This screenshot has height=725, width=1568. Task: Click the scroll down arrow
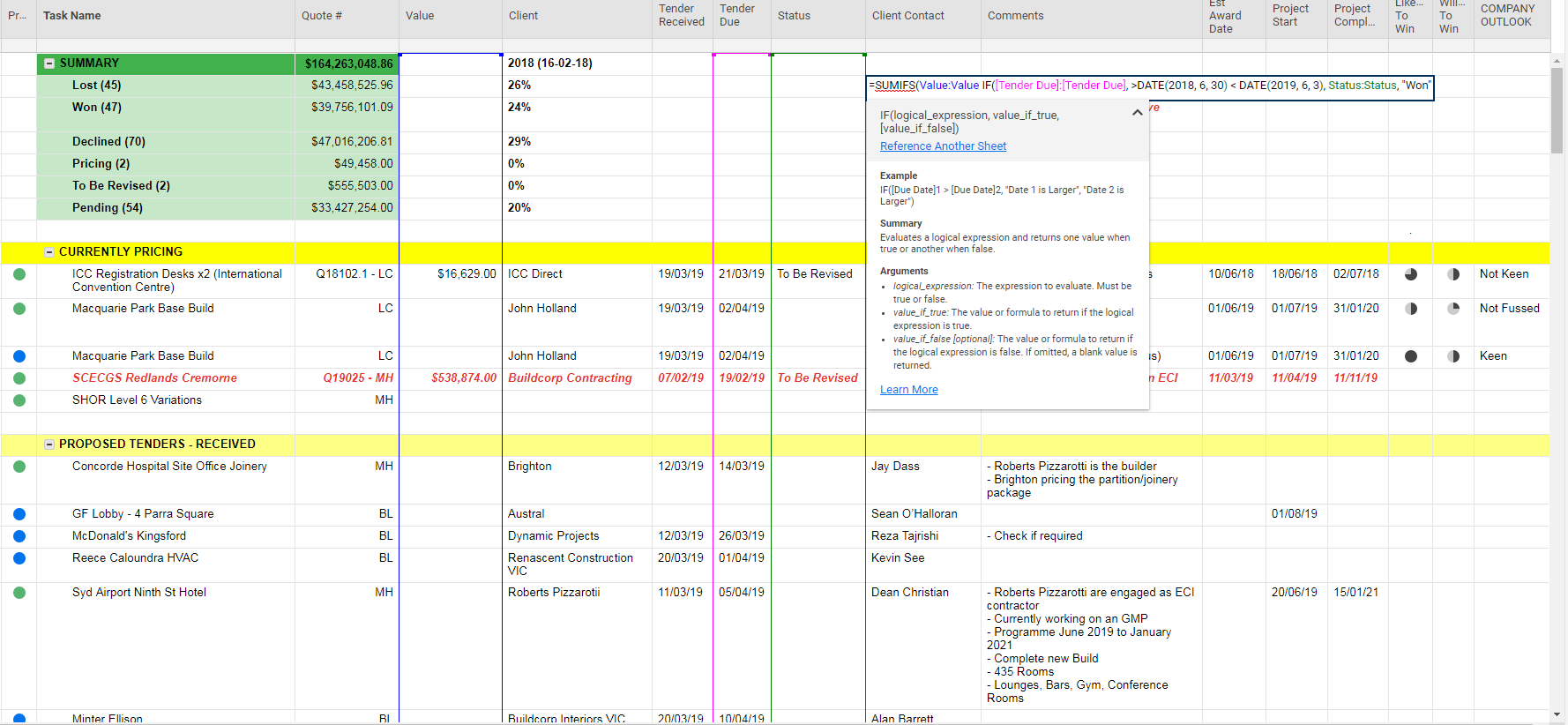tap(1557, 714)
